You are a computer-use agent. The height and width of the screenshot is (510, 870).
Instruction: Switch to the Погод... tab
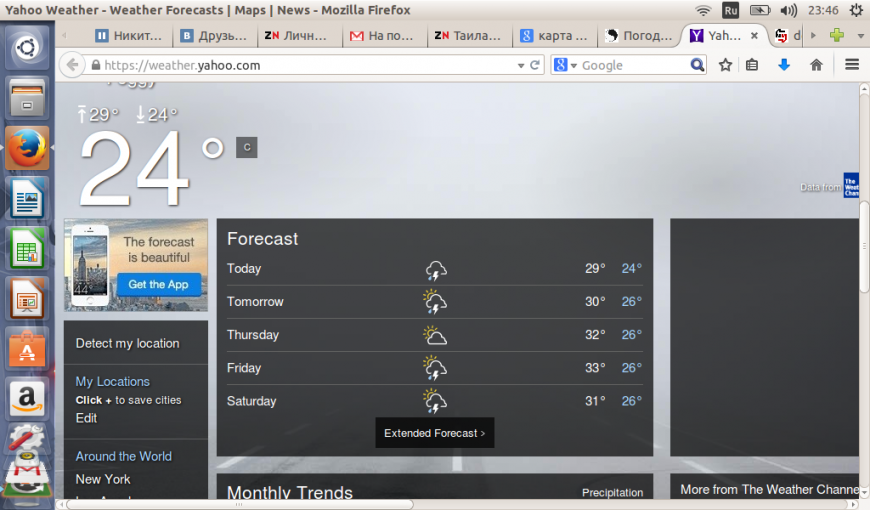[x=639, y=36]
